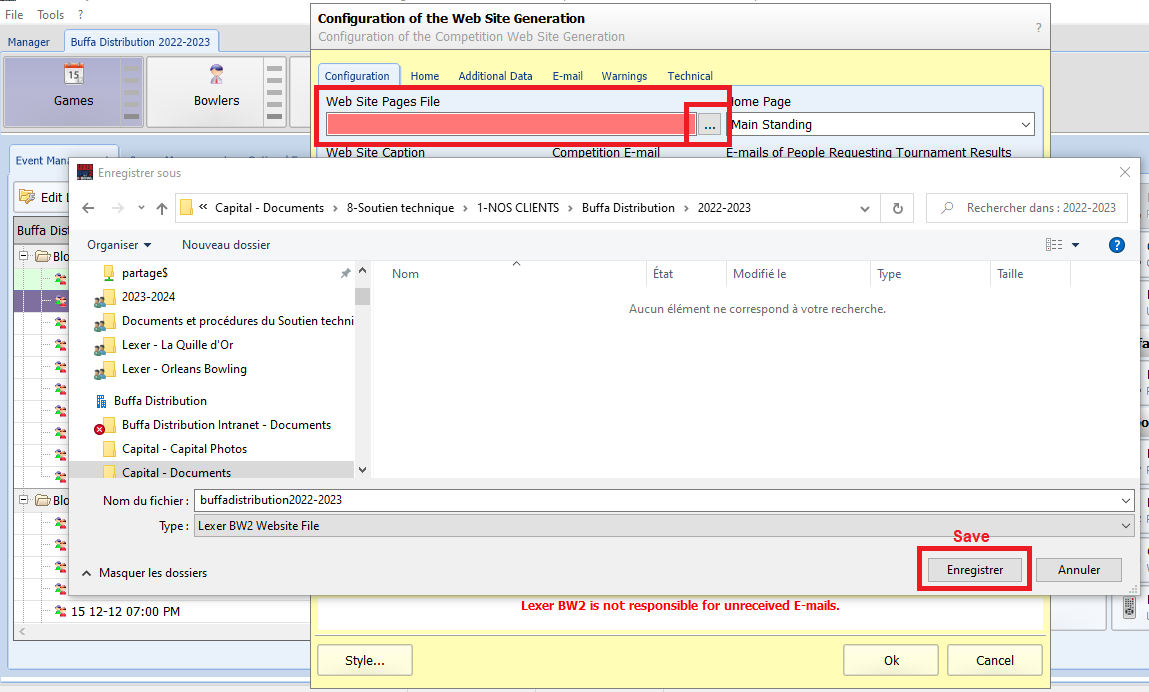Select the 'partage$' network folder
1149x692 pixels.
click(x=144, y=273)
